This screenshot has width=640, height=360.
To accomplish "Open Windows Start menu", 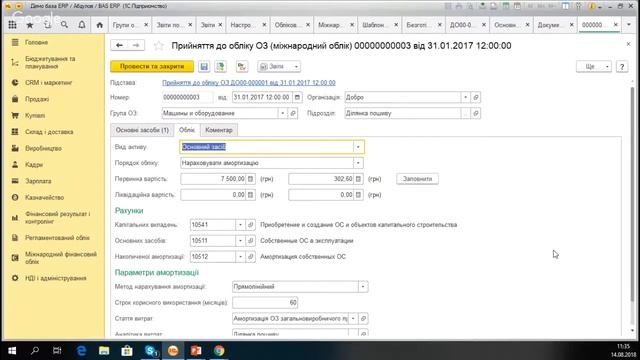I will coord(12,351).
